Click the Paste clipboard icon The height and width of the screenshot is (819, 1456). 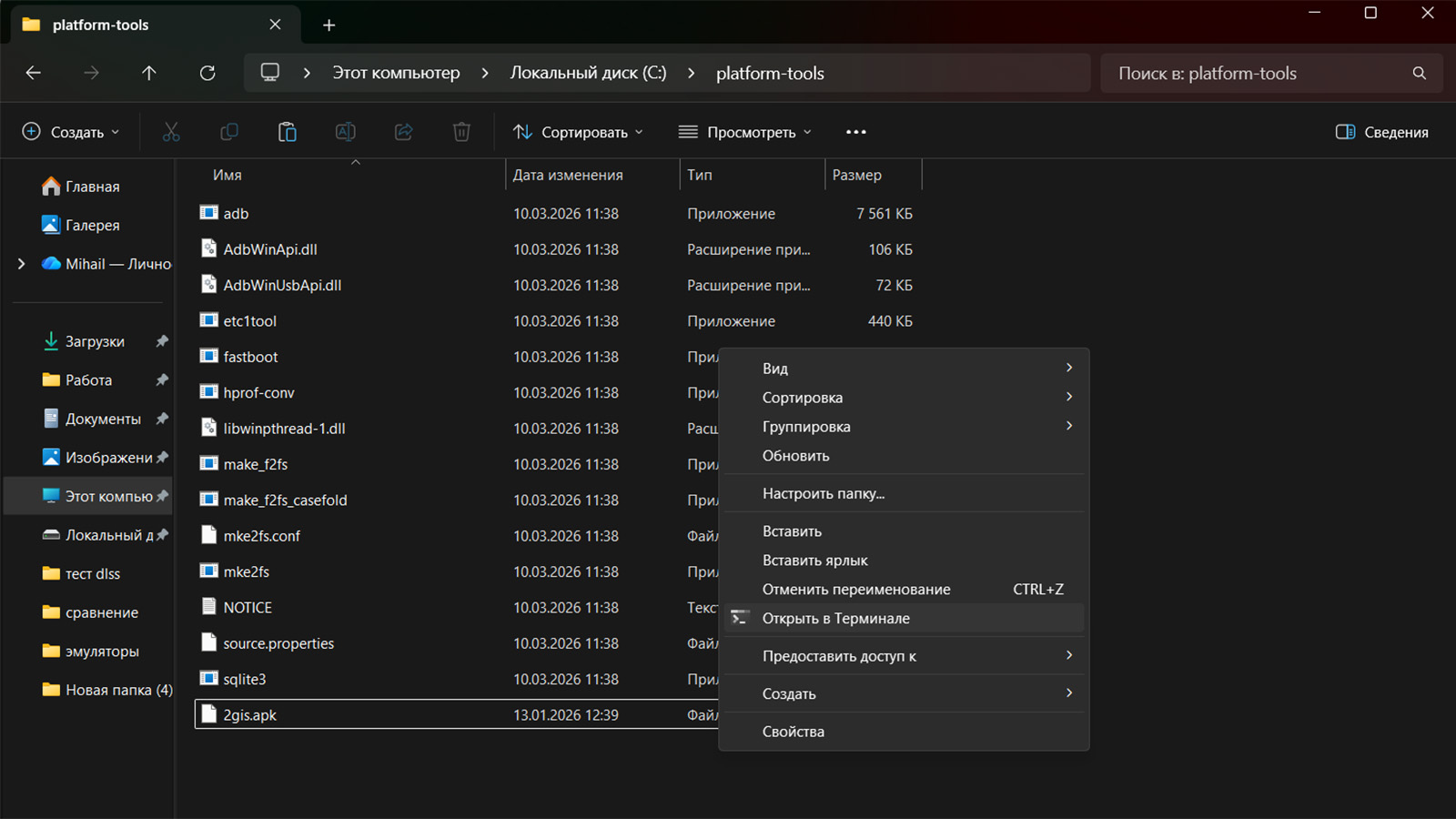[288, 132]
